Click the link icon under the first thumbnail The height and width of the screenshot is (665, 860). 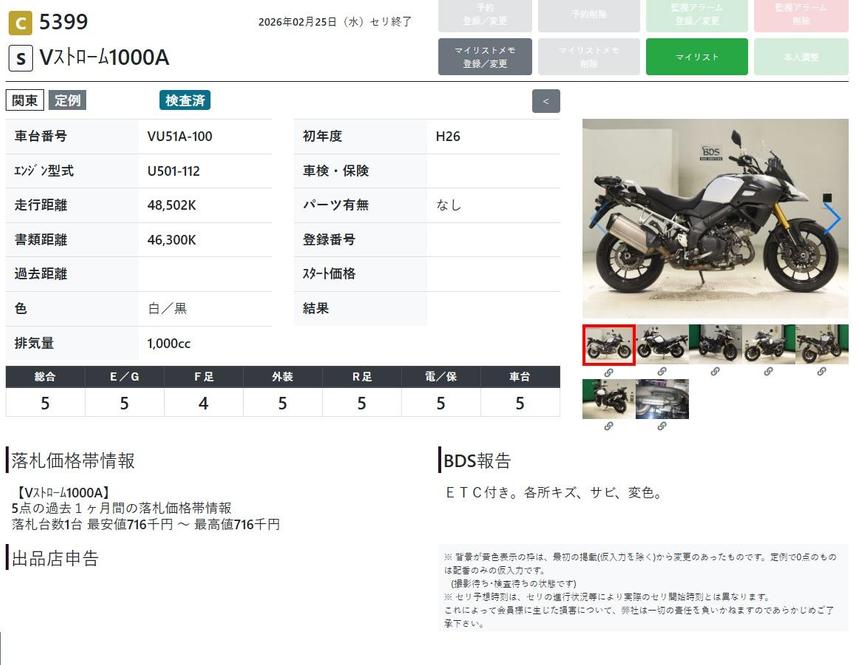pos(608,372)
